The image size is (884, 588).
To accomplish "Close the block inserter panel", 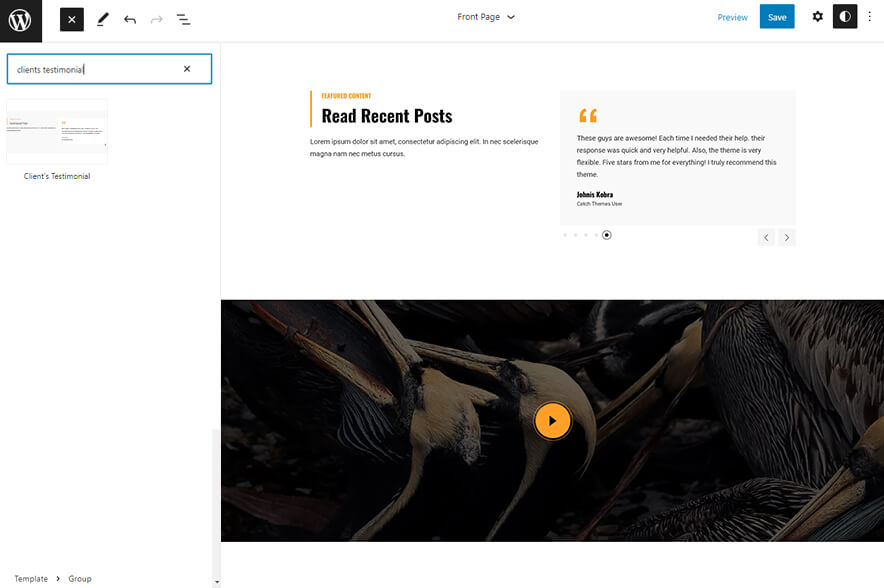I will [72, 19].
